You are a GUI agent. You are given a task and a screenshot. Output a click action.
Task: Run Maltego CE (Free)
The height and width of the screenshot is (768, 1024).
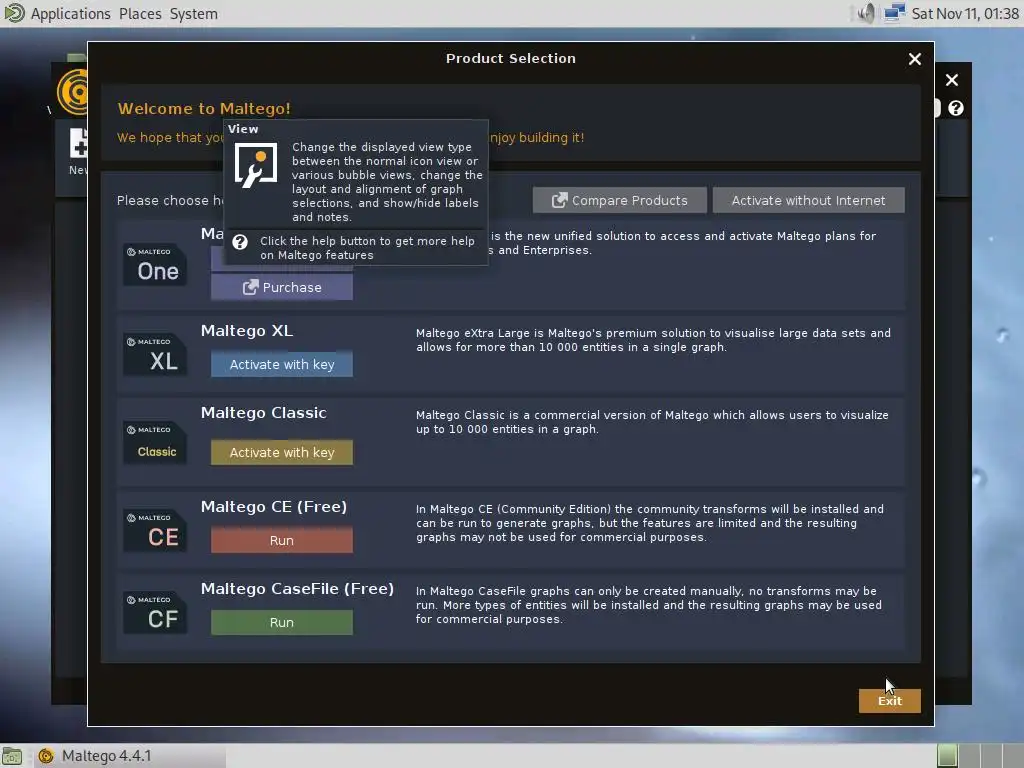point(281,541)
